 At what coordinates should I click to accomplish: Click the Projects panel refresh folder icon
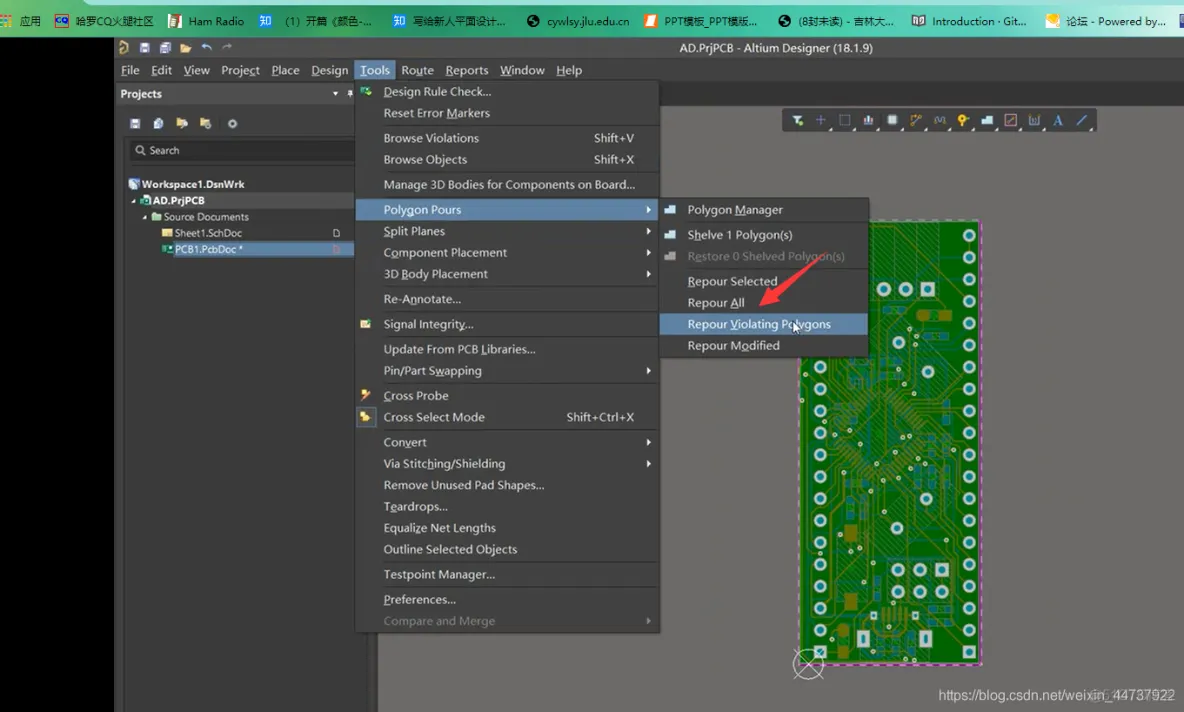coord(205,123)
